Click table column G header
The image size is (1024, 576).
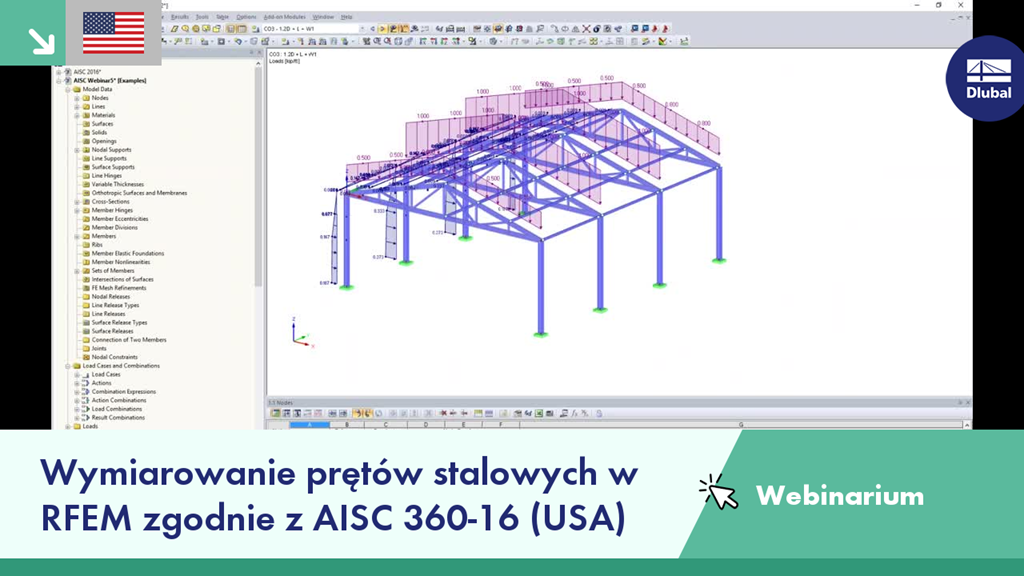coord(741,424)
